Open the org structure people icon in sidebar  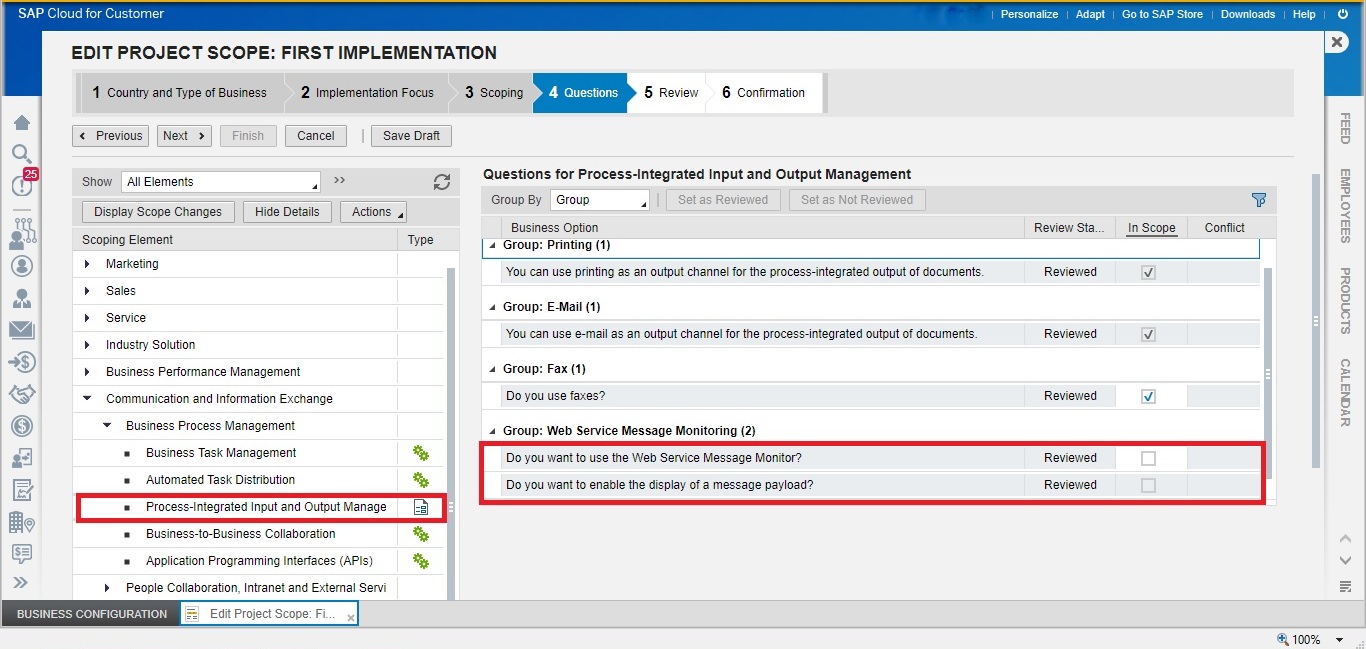click(x=22, y=233)
